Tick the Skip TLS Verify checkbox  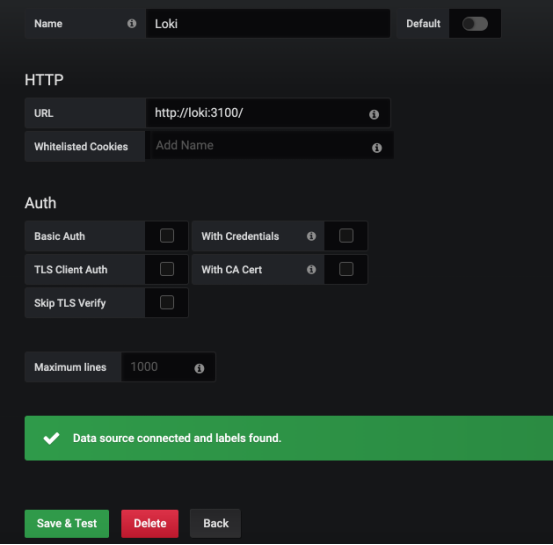tap(166, 302)
